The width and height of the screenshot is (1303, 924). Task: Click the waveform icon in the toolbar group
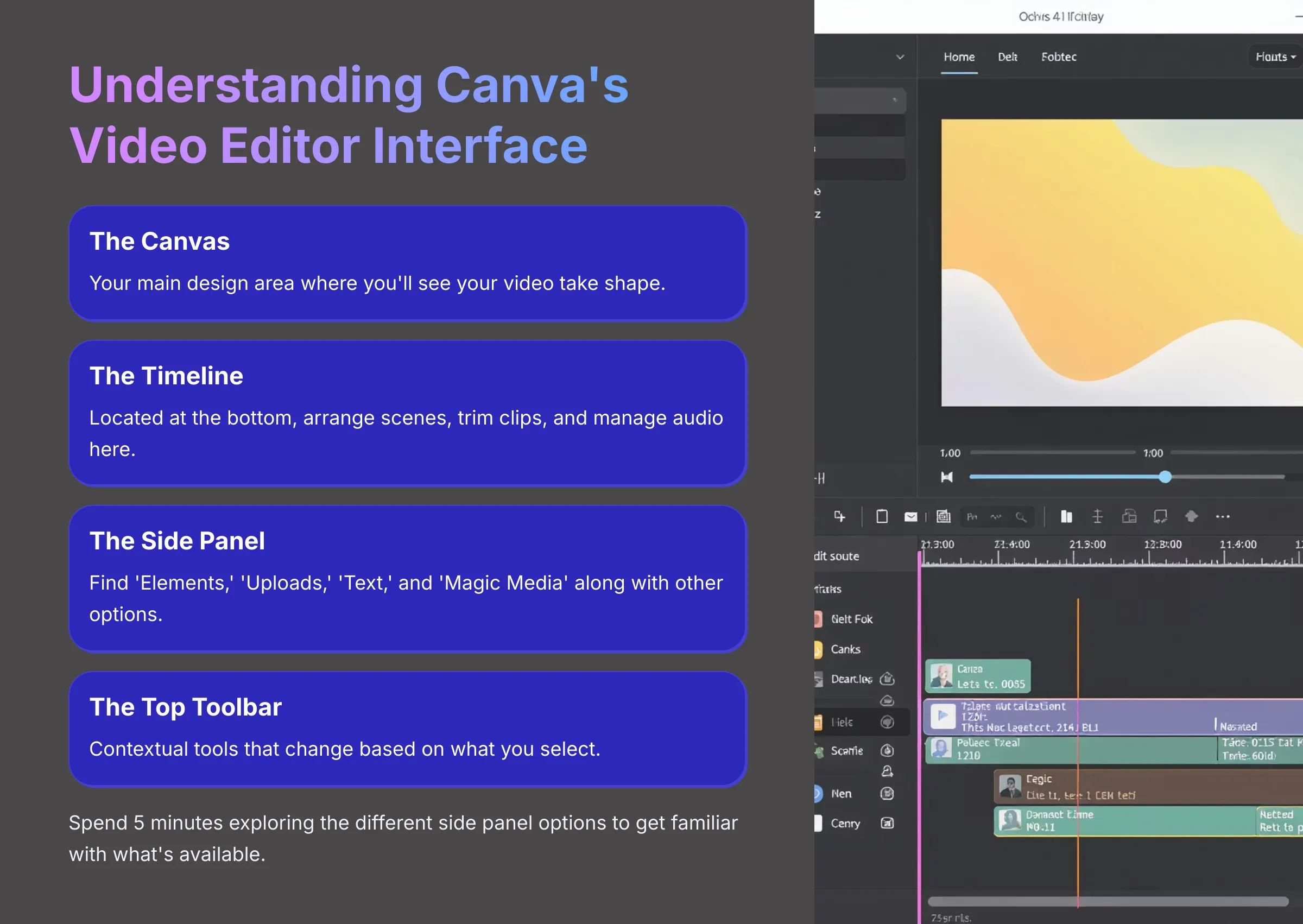[996, 517]
